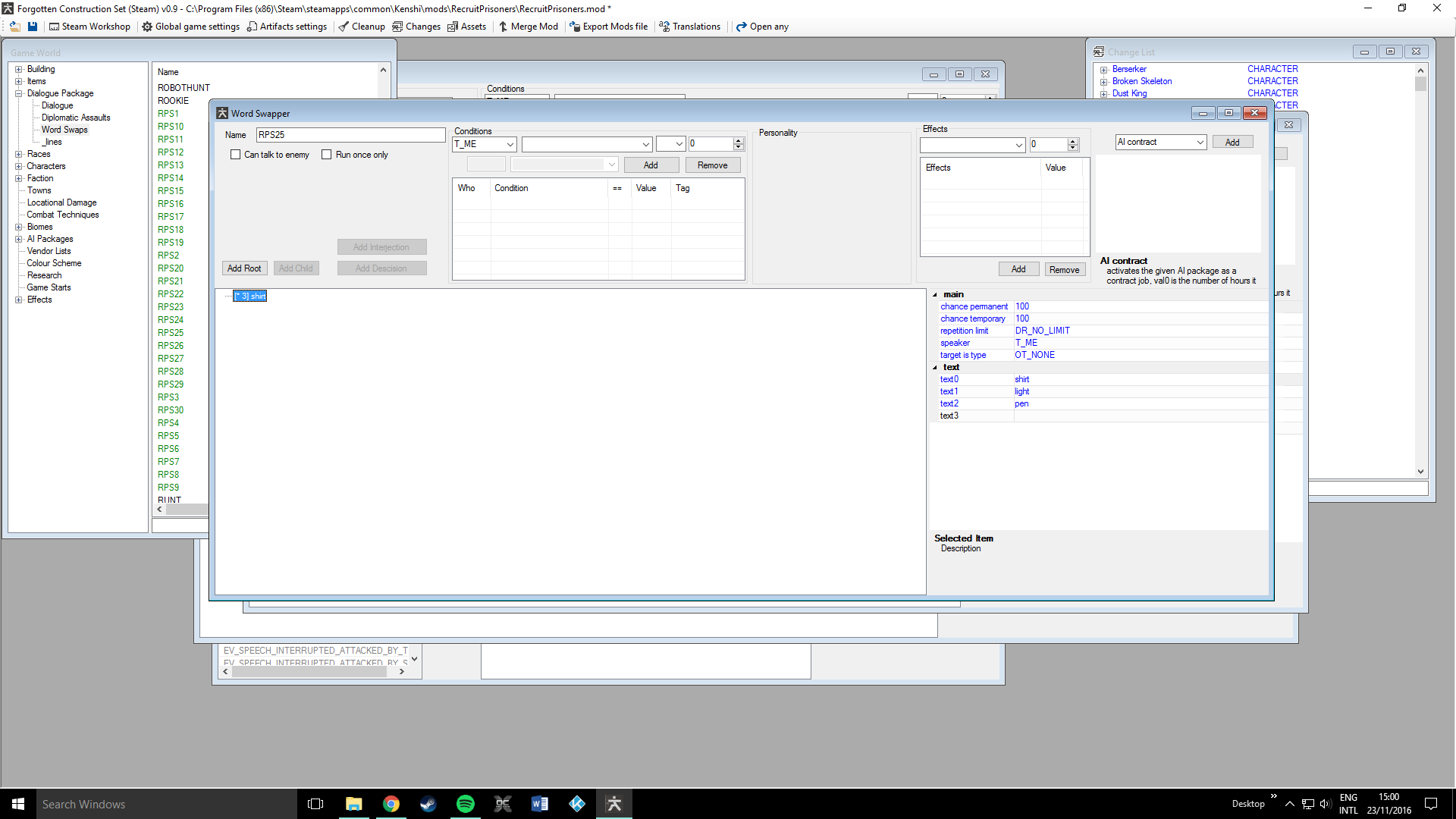Open the Translations tool
The width and height of the screenshot is (1456, 819).
(x=689, y=27)
